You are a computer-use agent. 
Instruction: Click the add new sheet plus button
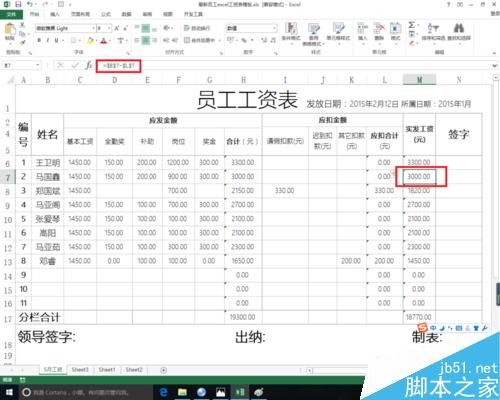click(164, 370)
